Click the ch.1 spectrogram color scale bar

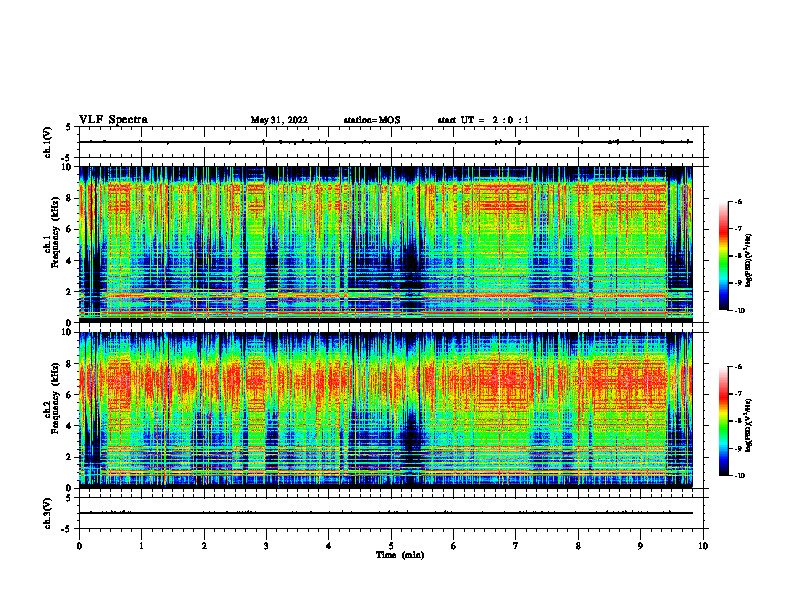click(724, 256)
